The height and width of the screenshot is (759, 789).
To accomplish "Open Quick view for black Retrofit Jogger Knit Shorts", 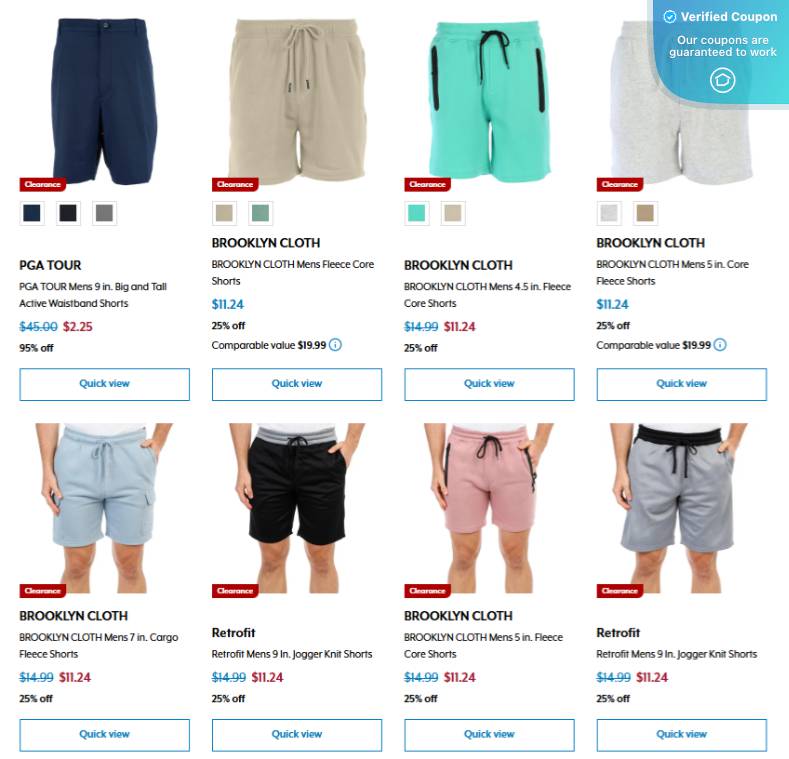I will [297, 735].
